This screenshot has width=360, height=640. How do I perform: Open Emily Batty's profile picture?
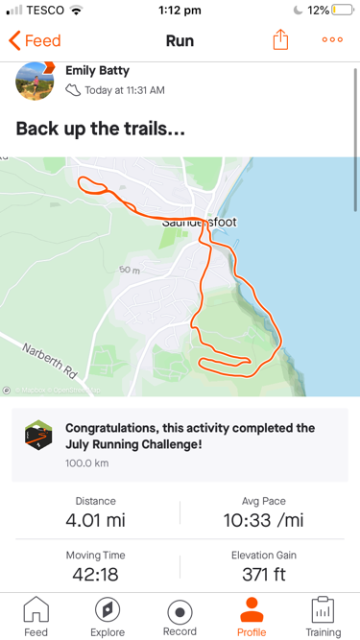point(35,81)
